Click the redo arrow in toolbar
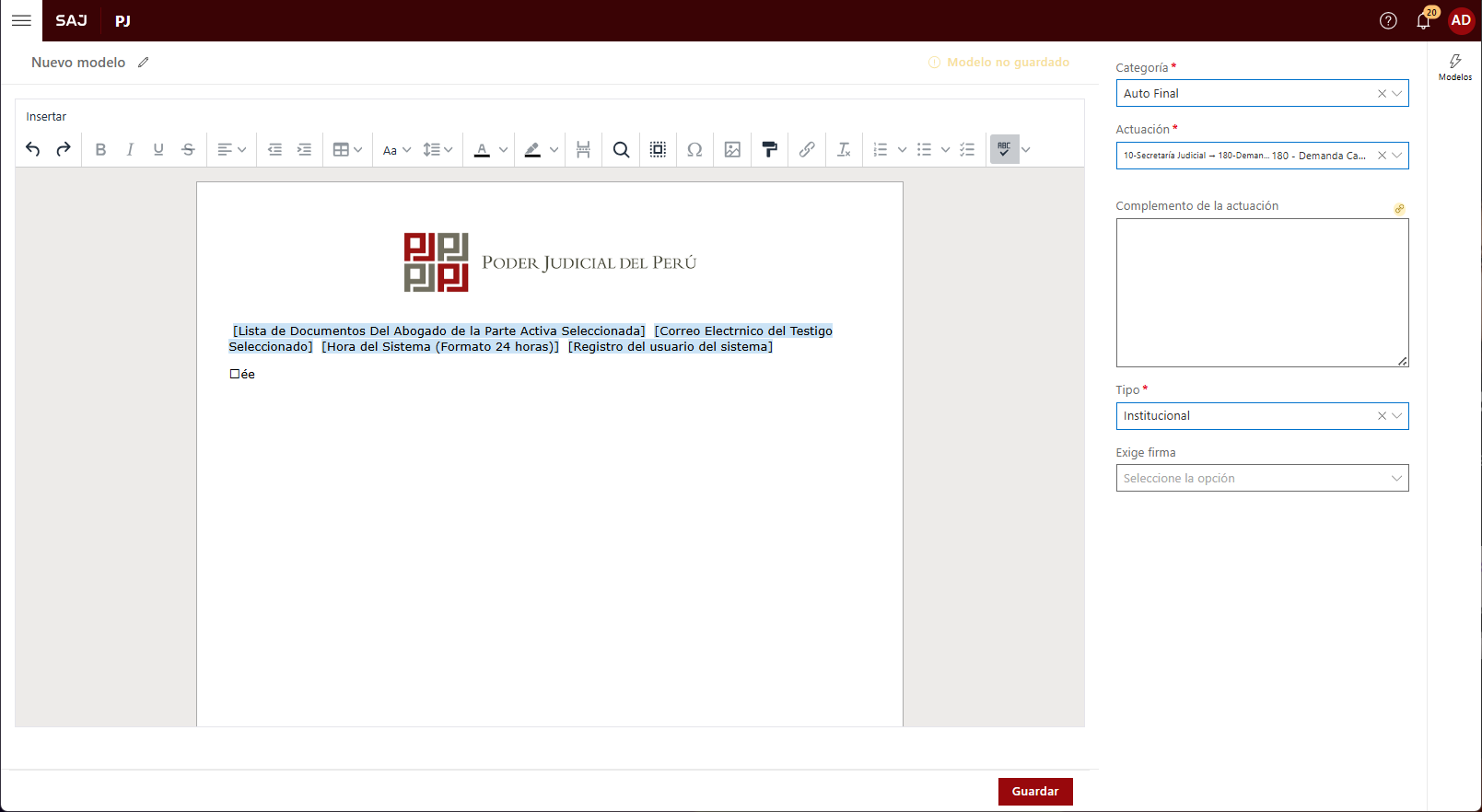Image resolution: width=1482 pixels, height=812 pixels. coord(64,149)
